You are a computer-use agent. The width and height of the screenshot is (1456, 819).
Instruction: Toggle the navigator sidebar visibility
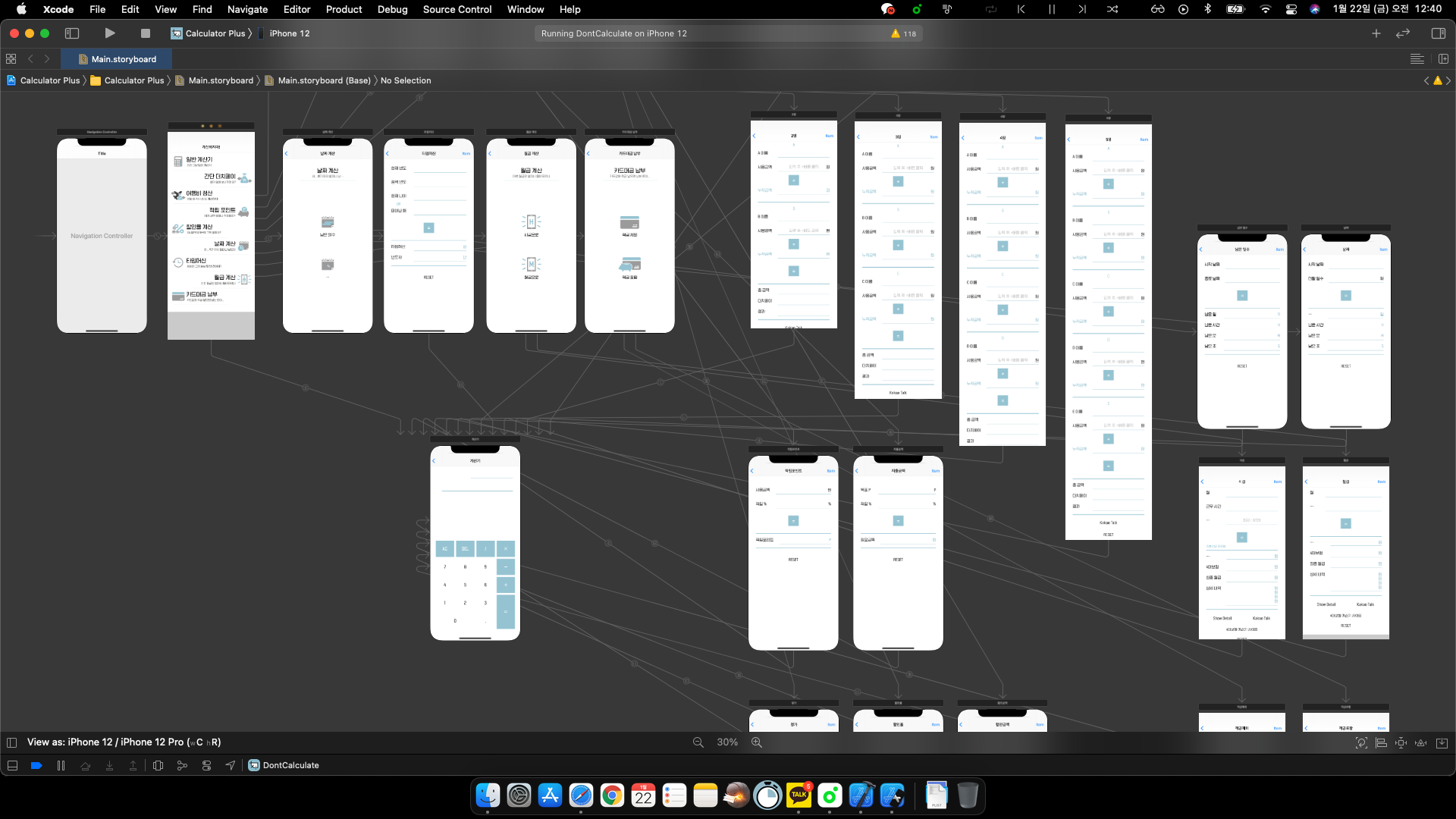[x=72, y=33]
